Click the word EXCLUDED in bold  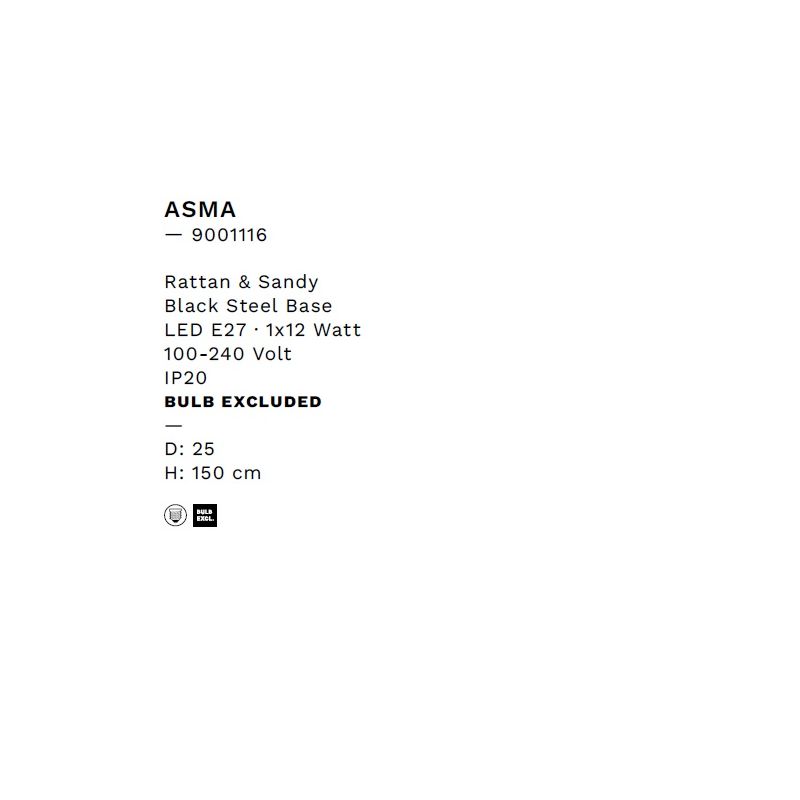[x=271, y=402]
